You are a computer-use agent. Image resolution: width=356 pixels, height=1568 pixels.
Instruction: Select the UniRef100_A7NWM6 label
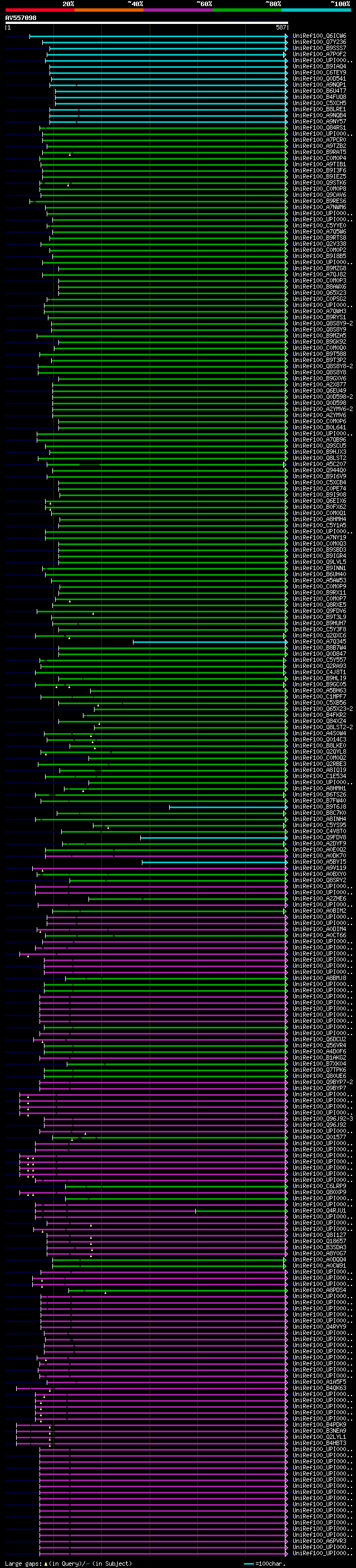[319, 207]
